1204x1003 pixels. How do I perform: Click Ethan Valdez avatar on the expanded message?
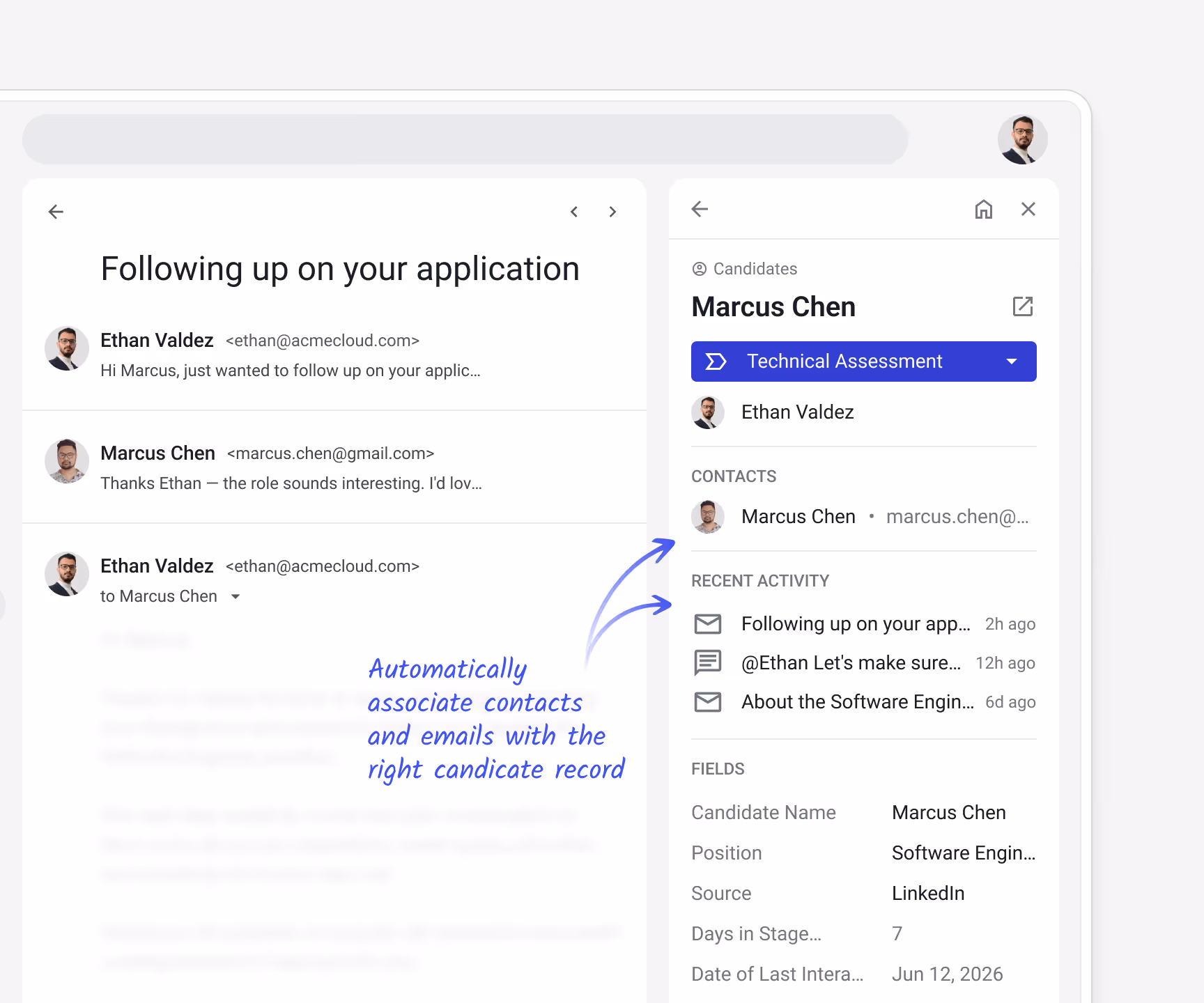(67, 574)
